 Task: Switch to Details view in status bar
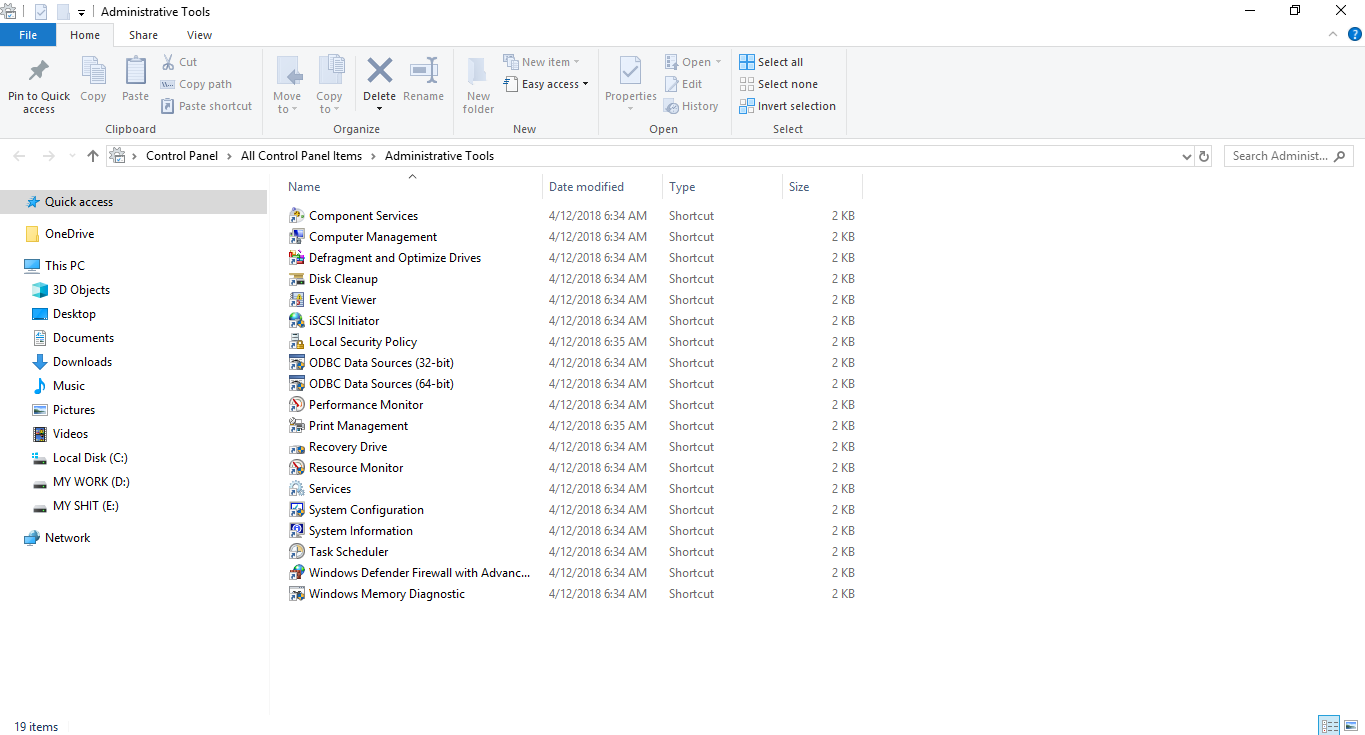1329,726
